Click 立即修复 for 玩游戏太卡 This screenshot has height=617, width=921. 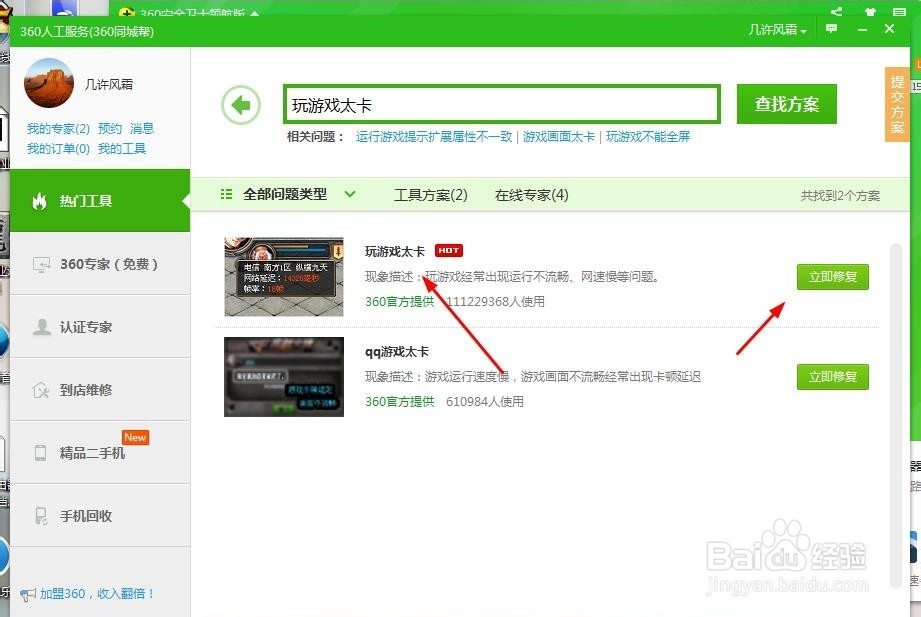tap(832, 278)
